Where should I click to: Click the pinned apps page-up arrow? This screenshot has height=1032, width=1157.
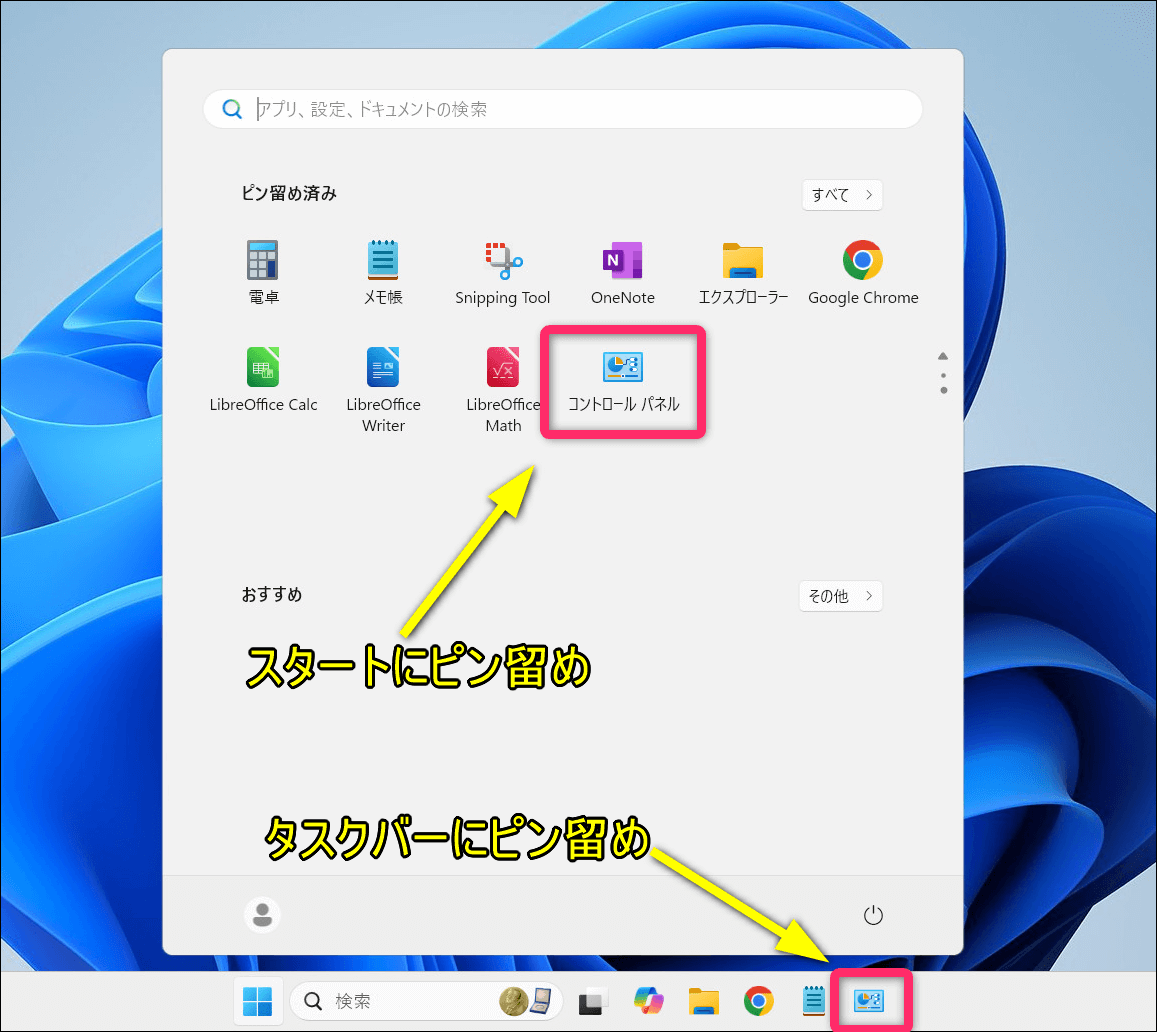tap(943, 356)
